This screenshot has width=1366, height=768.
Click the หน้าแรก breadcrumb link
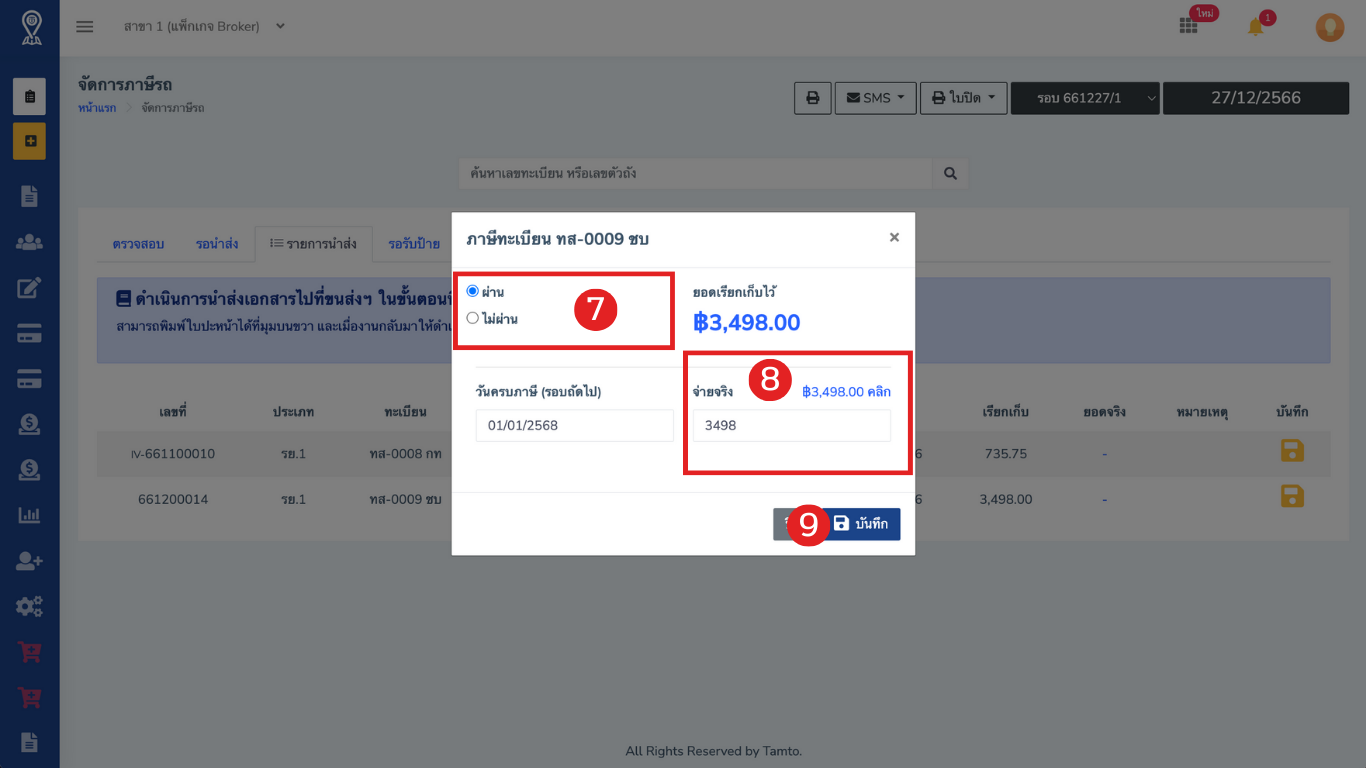point(97,107)
